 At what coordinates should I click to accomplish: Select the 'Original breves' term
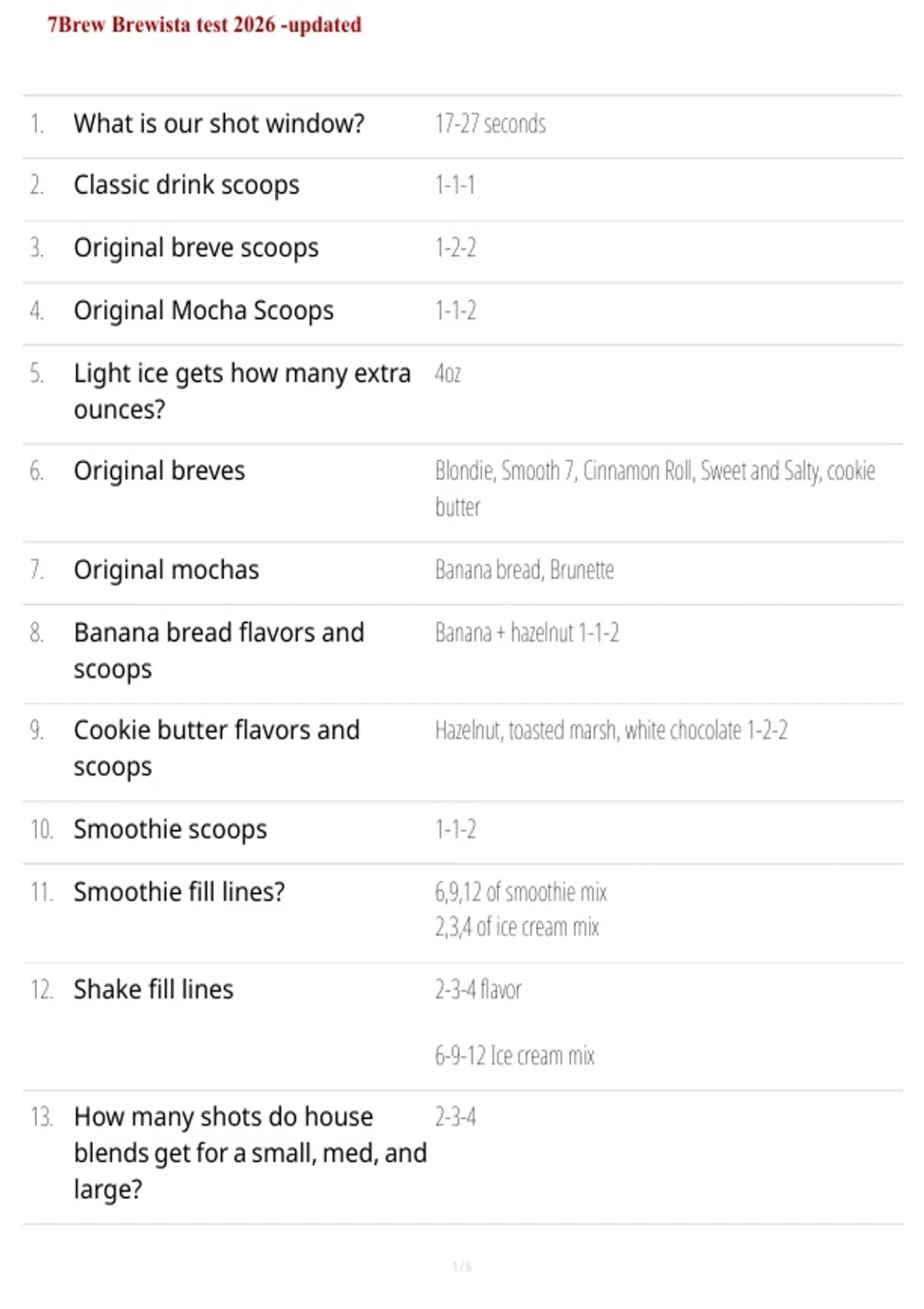159,470
